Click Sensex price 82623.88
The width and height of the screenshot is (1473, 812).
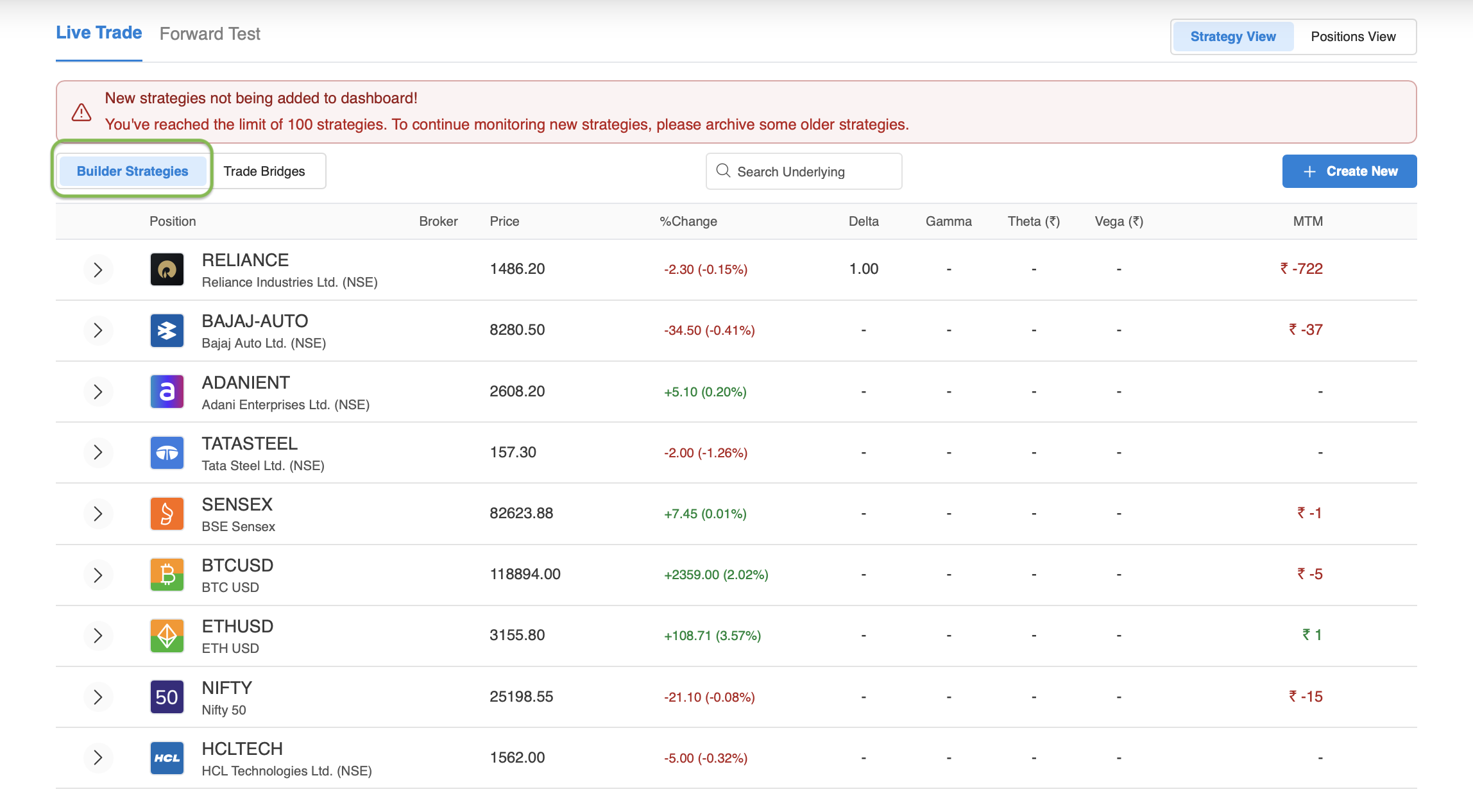tap(521, 513)
